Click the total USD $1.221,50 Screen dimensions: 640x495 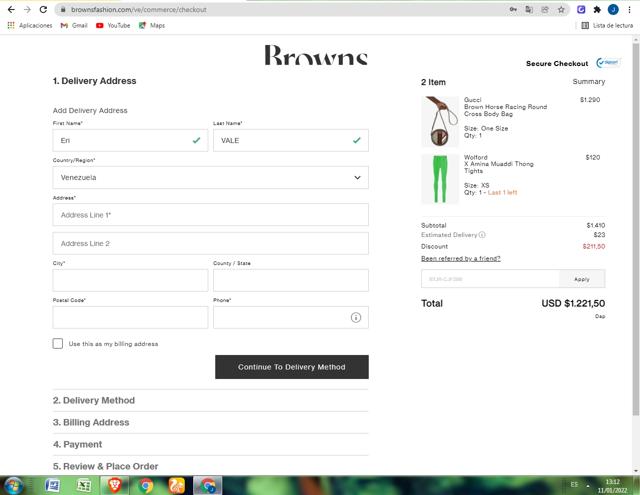(573, 303)
